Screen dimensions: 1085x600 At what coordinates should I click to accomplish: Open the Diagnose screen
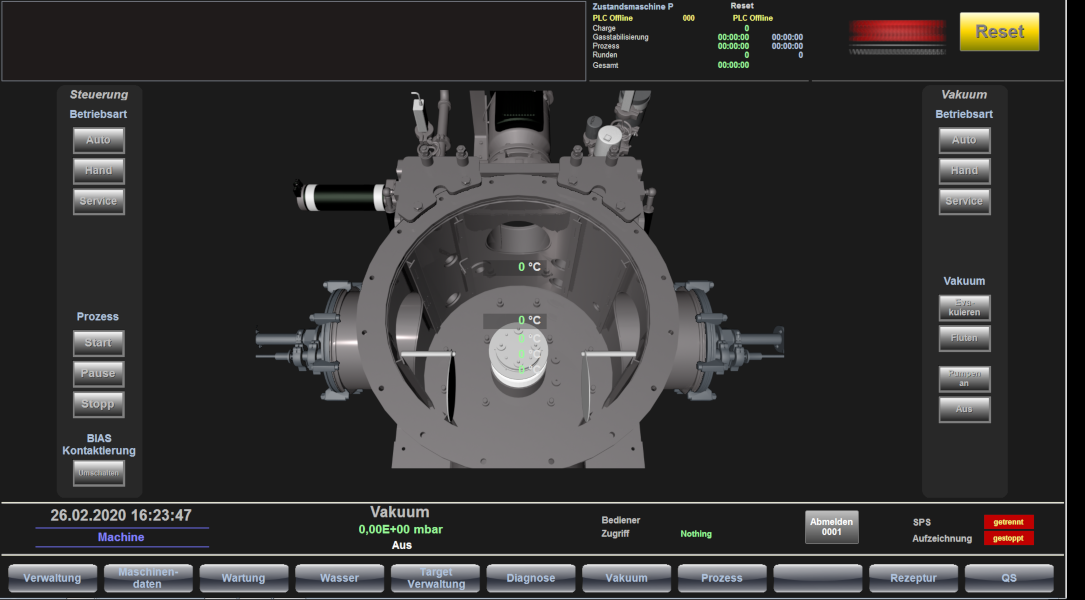530,578
